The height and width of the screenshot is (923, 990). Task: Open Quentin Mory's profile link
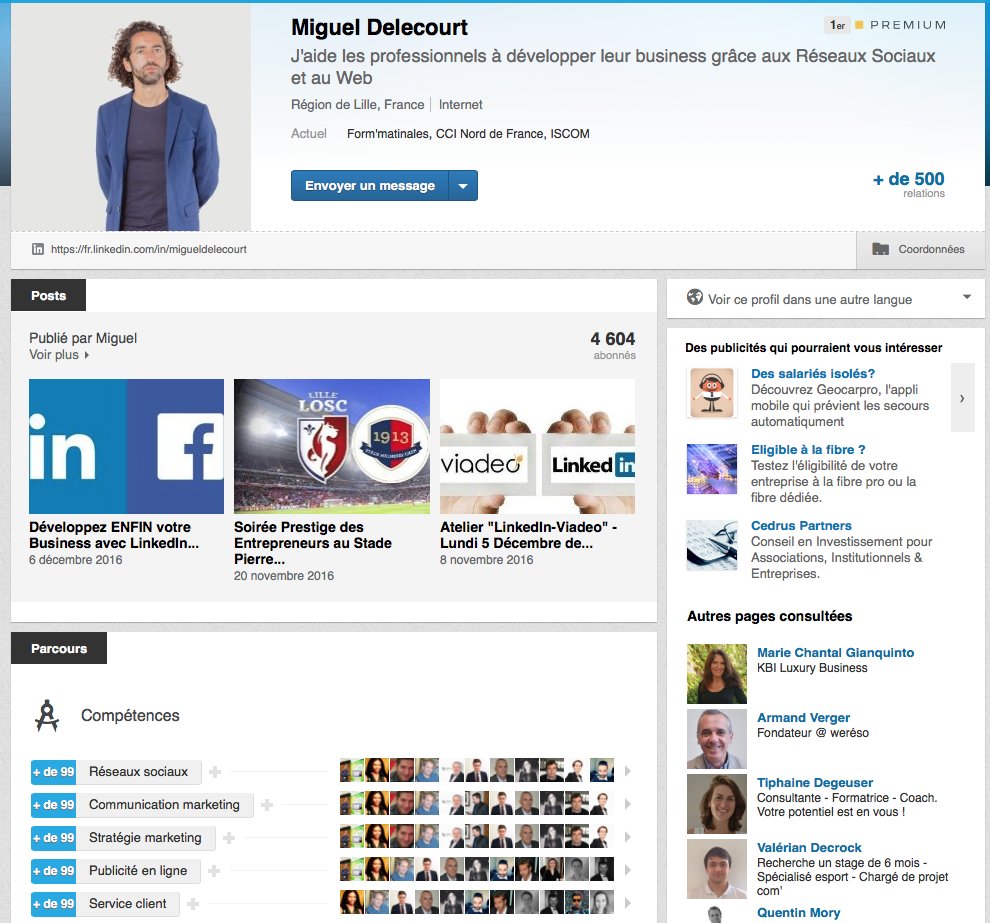(x=798, y=913)
